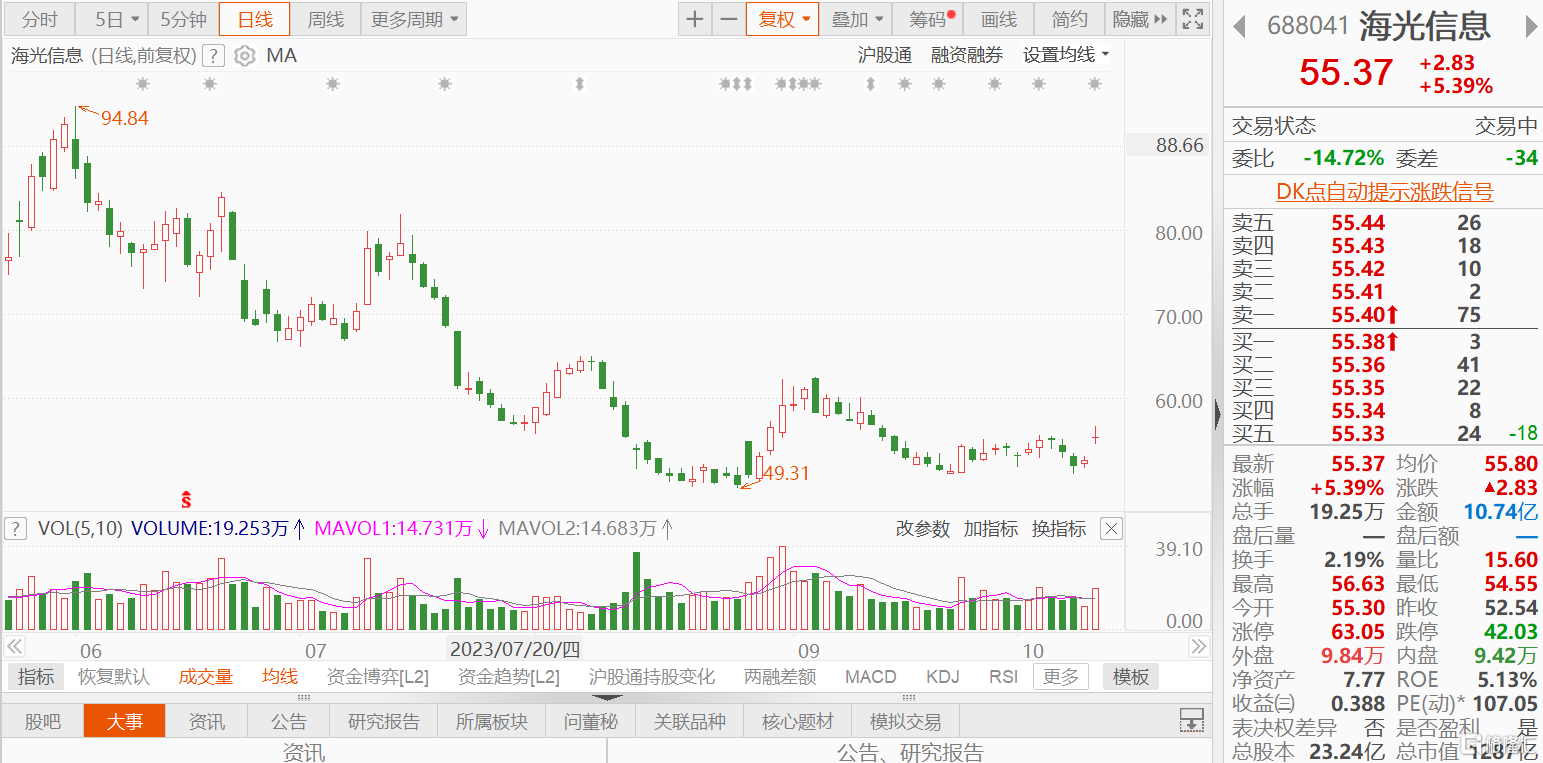This screenshot has height=763, width=1543.
Task: Jump chart to latest data double-right arrow
Action: 1197,648
